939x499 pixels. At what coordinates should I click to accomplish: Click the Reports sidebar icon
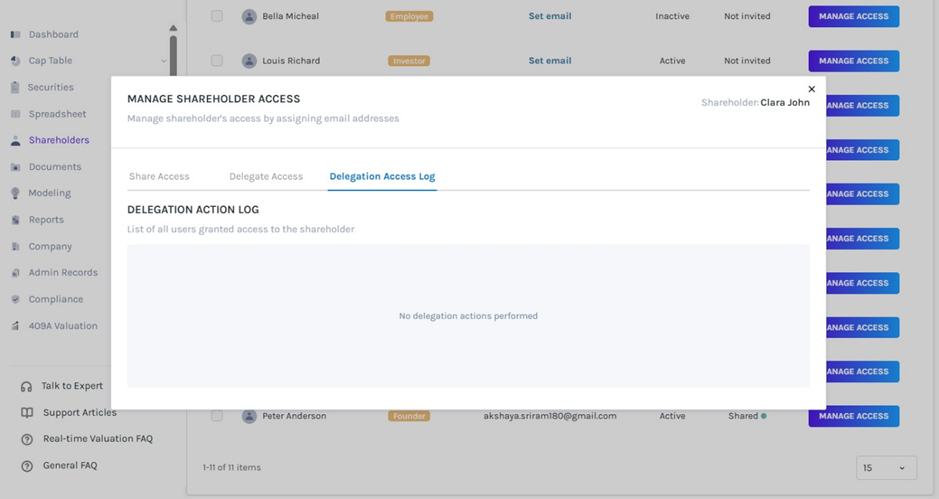pyautogui.click(x=16, y=220)
